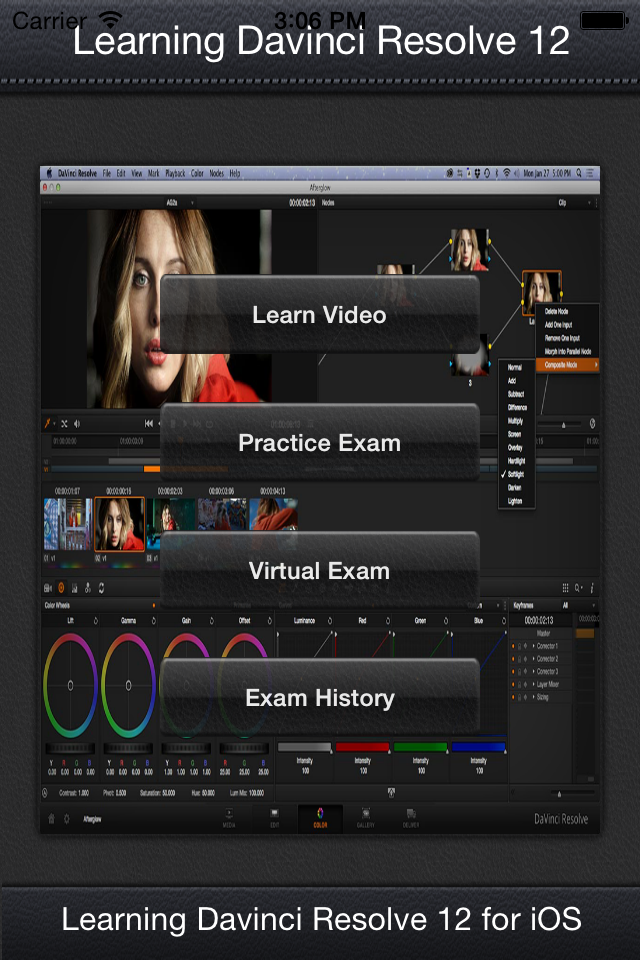Viewport: 640px width, 960px height.
Task: Select Softlight composite mode
Action: pyautogui.click(x=515, y=474)
